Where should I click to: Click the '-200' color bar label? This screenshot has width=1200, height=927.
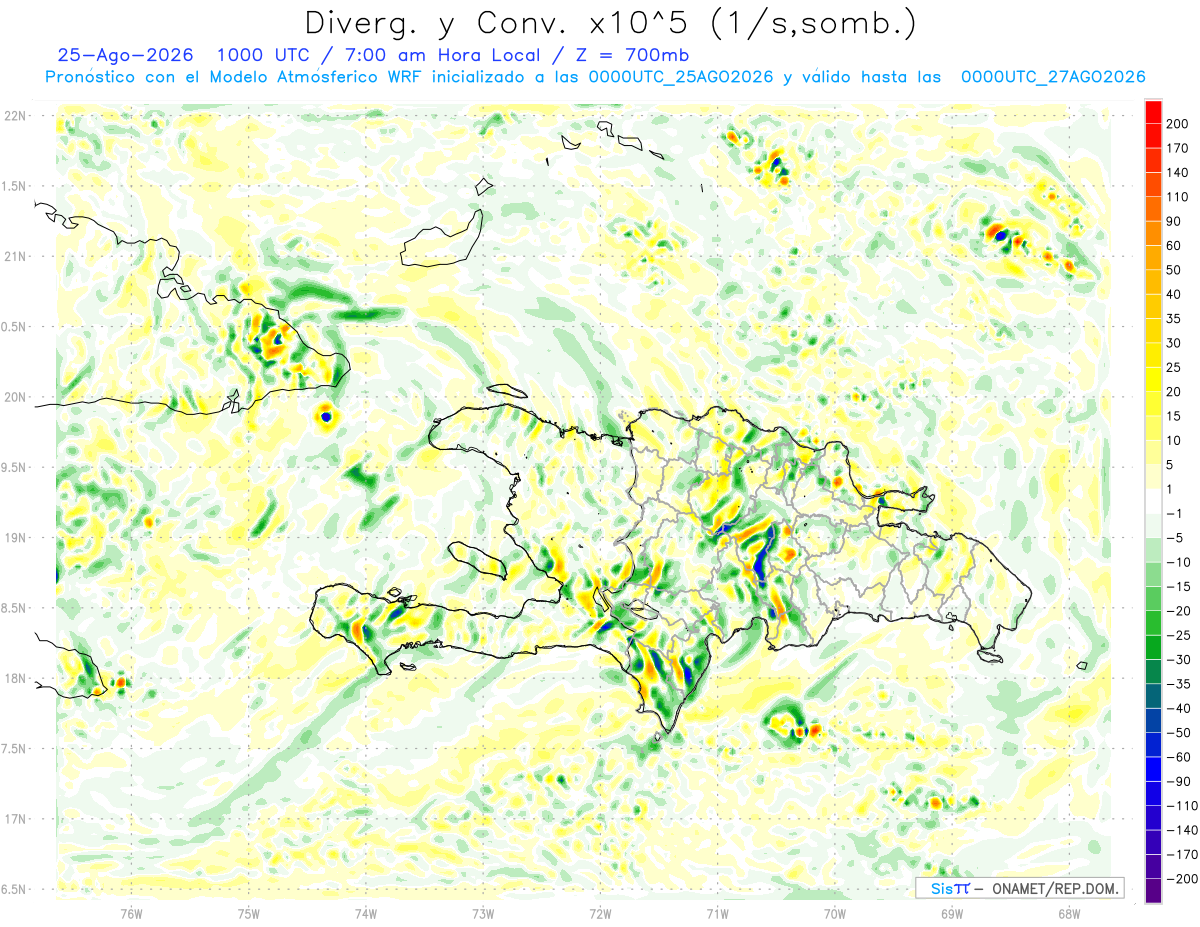click(1183, 880)
